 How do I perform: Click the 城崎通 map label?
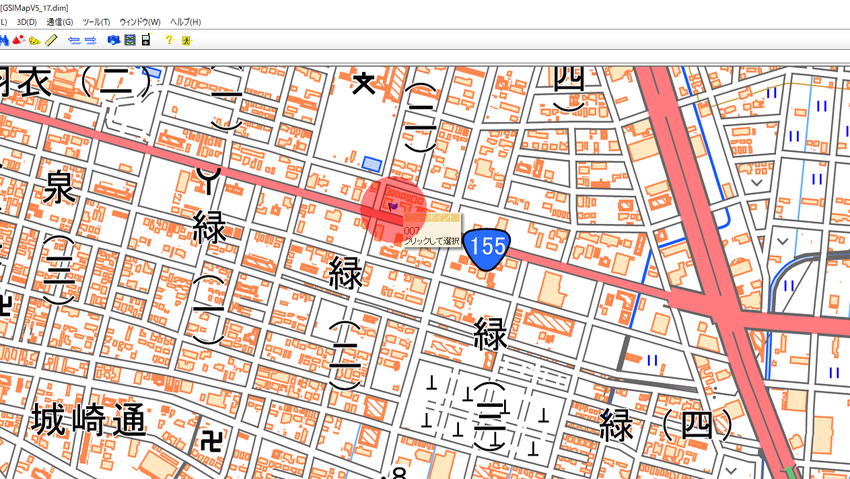(88, 420)
